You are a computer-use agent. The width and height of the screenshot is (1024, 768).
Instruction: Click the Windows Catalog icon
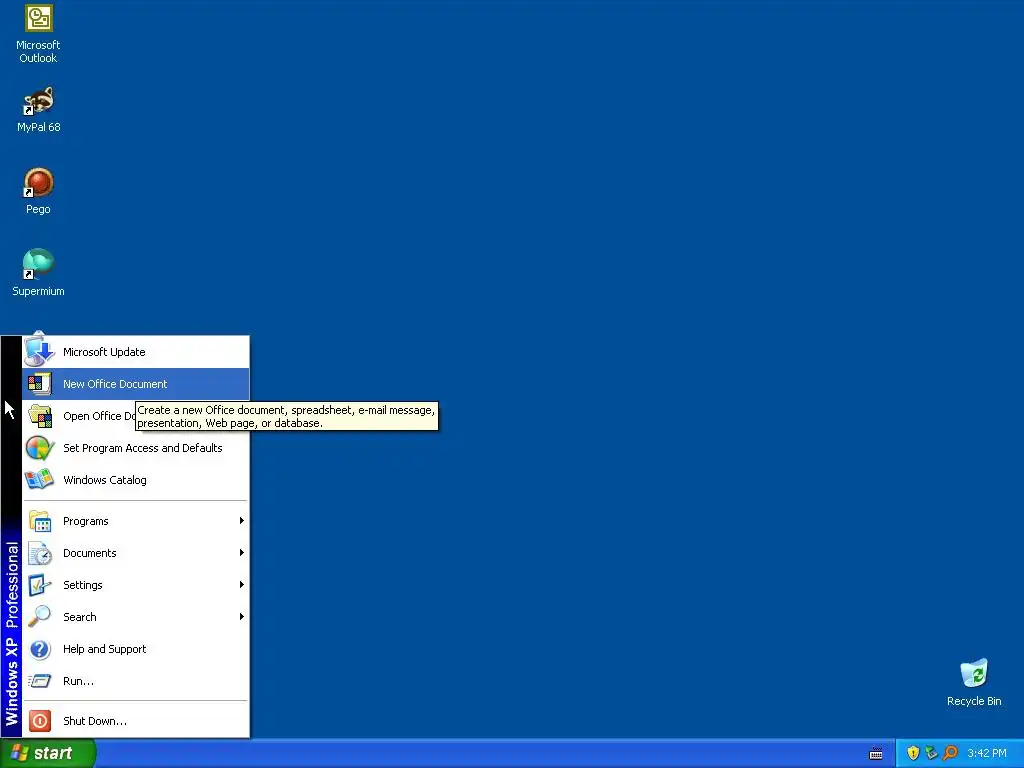coord(39,480)
